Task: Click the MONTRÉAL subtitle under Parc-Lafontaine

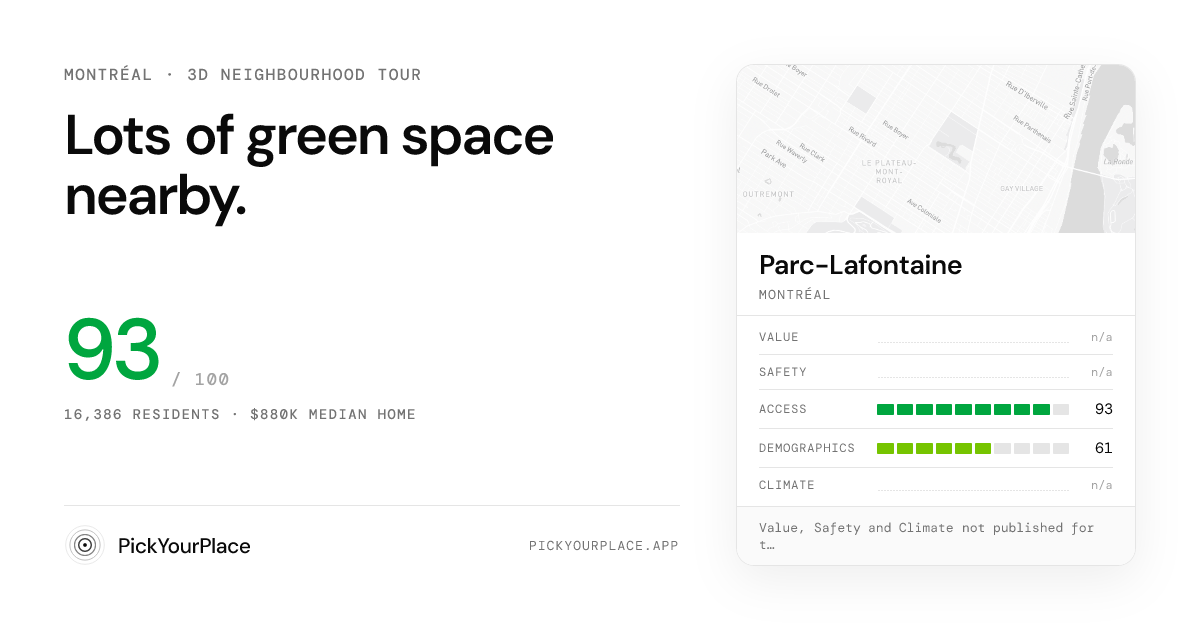Action: (795, 295)
